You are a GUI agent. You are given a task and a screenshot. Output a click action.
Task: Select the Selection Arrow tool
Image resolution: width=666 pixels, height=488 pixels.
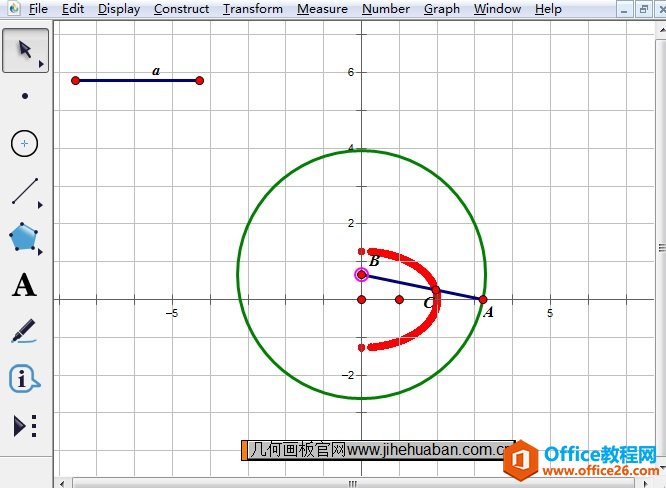point(25,51)
